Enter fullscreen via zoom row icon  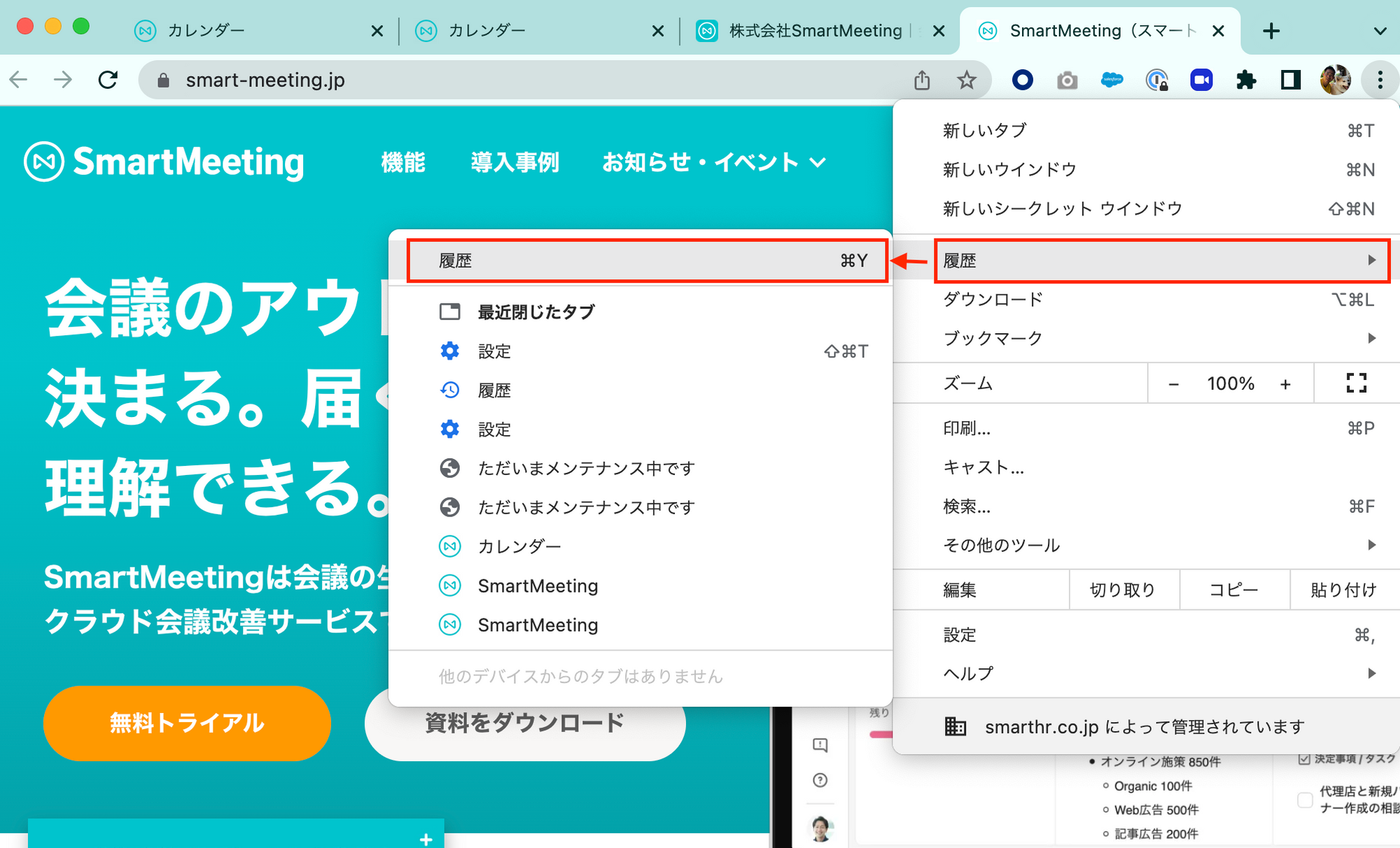[1356, 383]
